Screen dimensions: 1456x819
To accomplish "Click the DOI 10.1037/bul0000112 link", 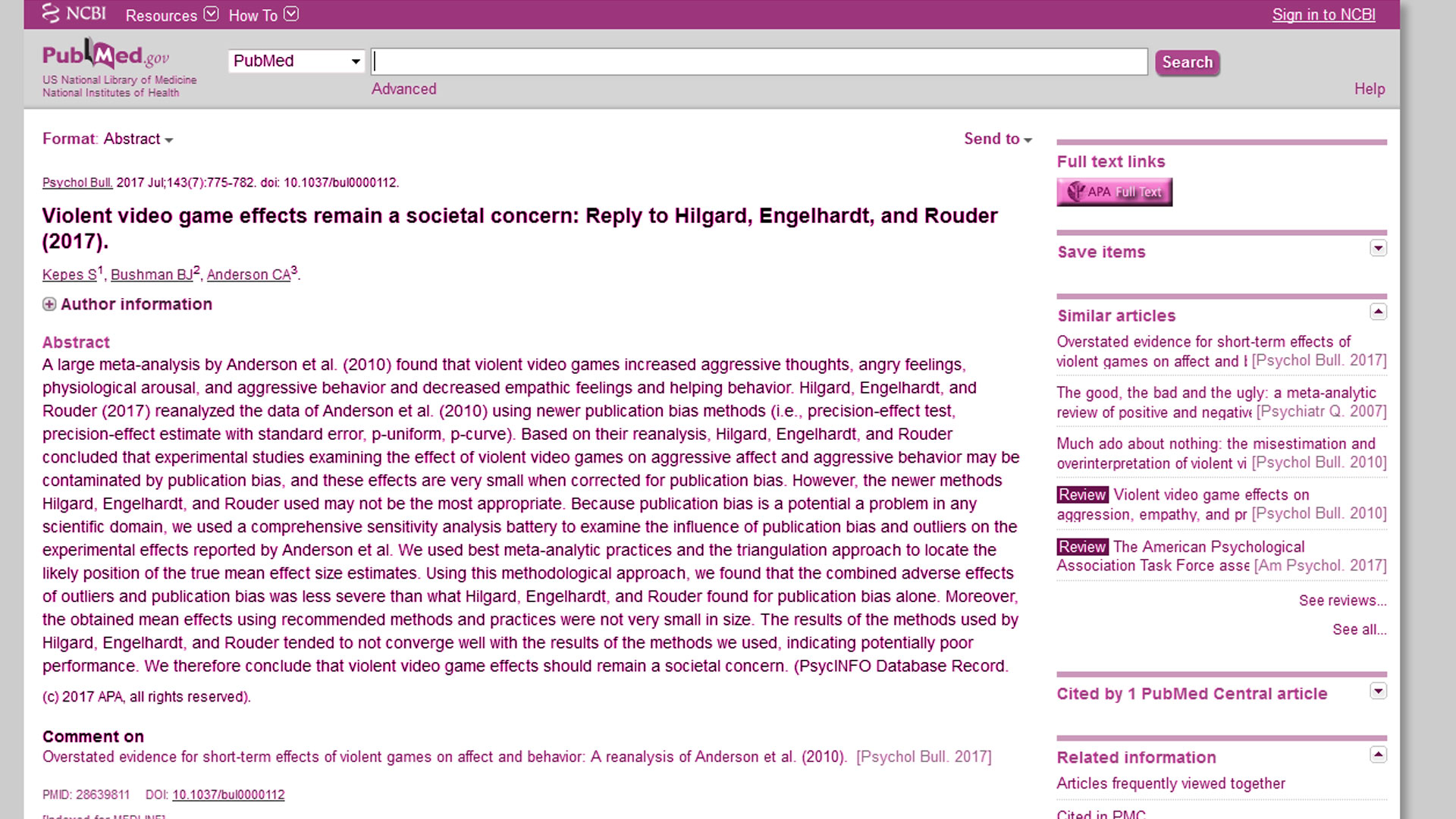I will click(228, 794).
